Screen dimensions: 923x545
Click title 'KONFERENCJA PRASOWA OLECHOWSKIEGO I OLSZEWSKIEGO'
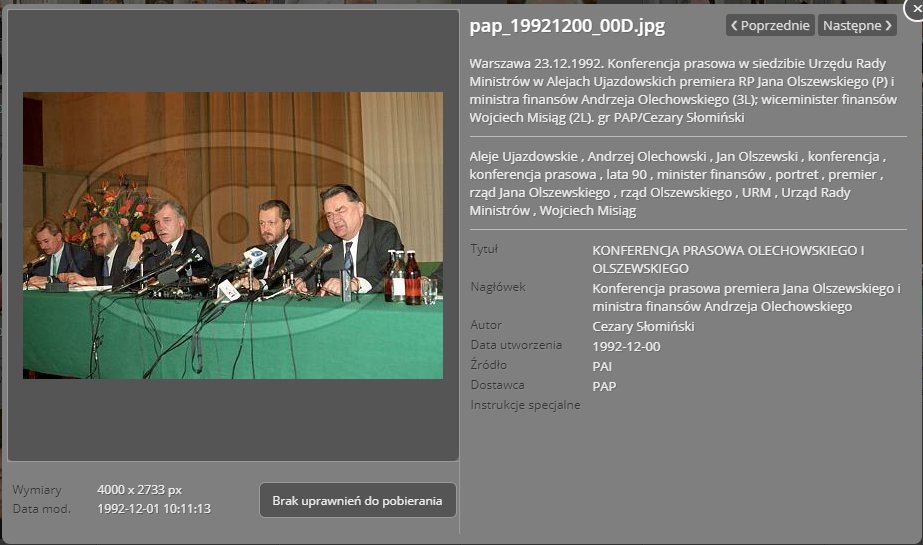pyautogui.click(x=728, y=260)
